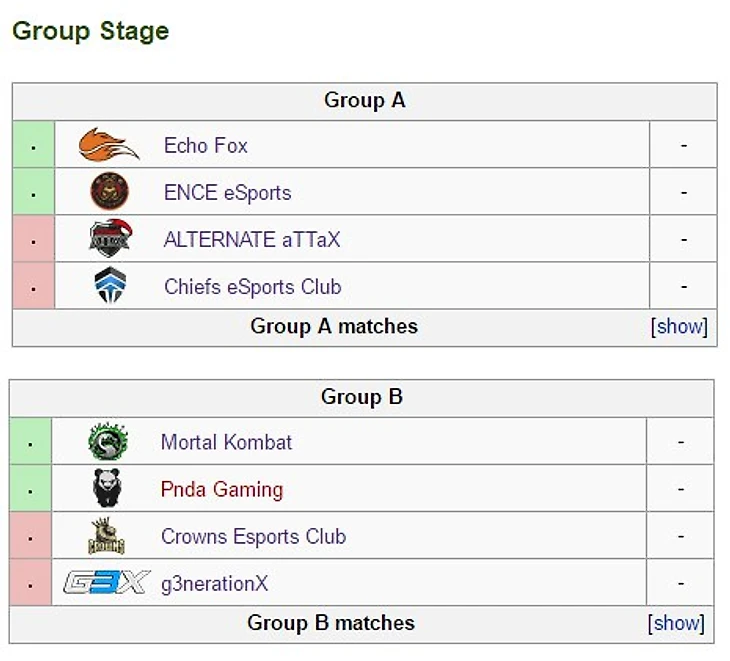
Task: Open the ENCE eSports team page
Action: [227, 193]
